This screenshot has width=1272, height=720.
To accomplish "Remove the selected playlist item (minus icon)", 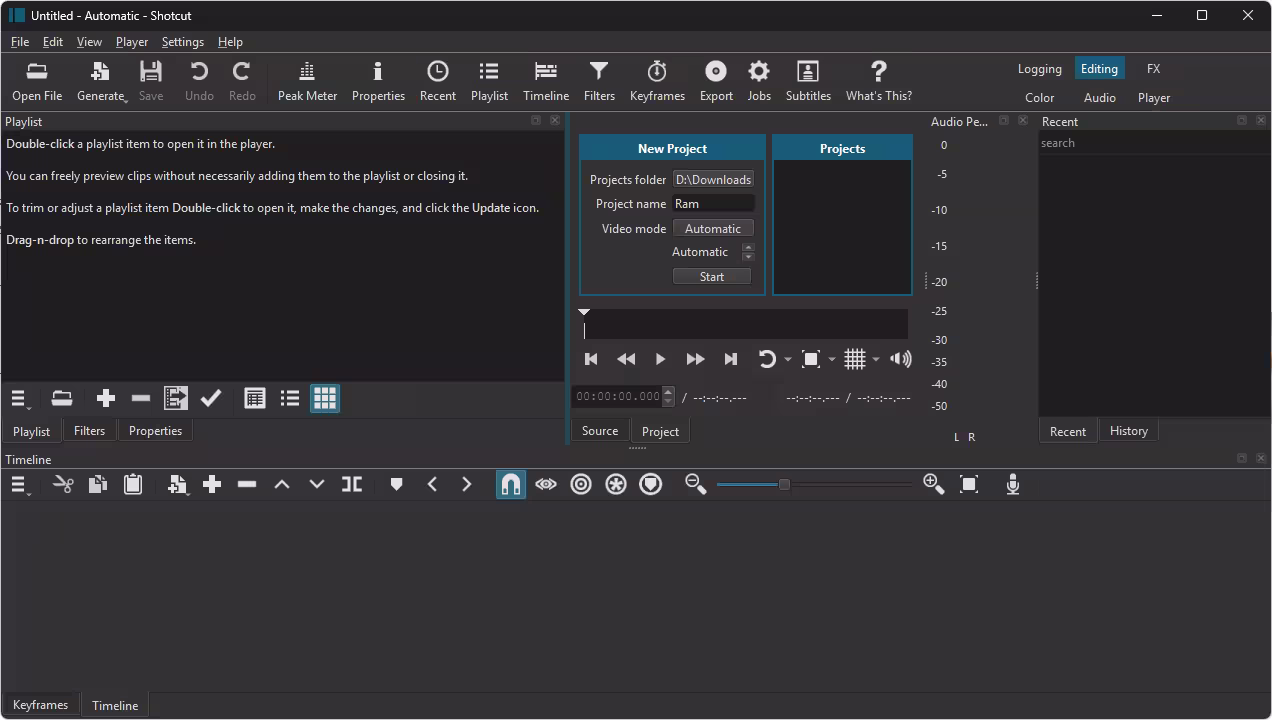I will click(x=141, y=399).
